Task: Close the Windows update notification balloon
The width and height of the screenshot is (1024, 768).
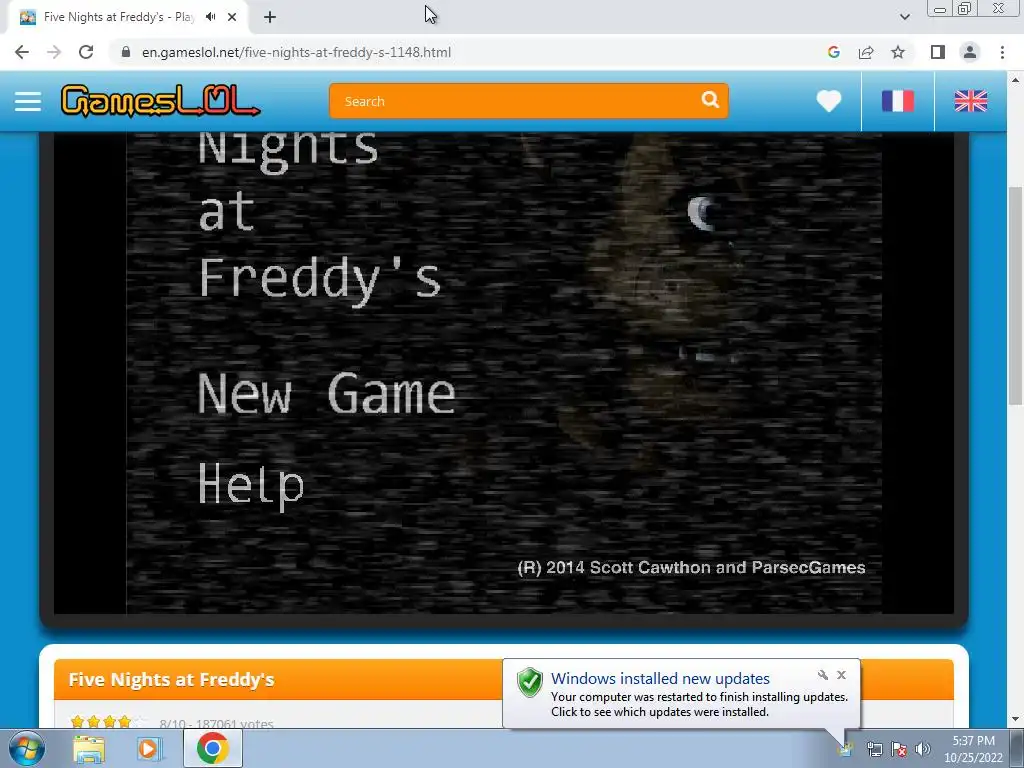Action: [x=841, y=675]
